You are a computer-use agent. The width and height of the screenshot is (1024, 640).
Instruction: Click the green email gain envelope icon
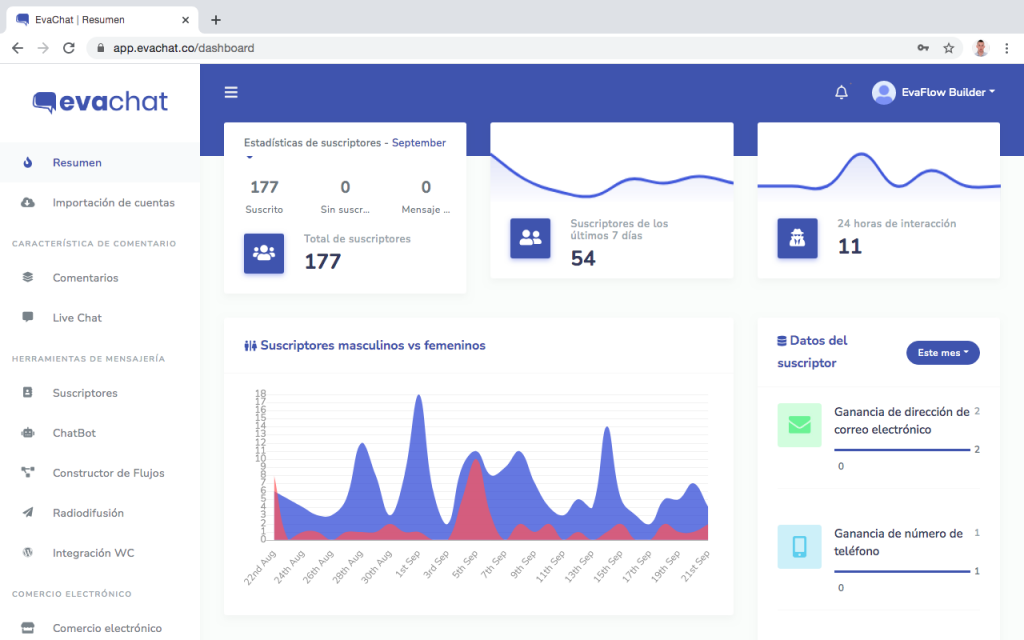[x=799, y=425]
